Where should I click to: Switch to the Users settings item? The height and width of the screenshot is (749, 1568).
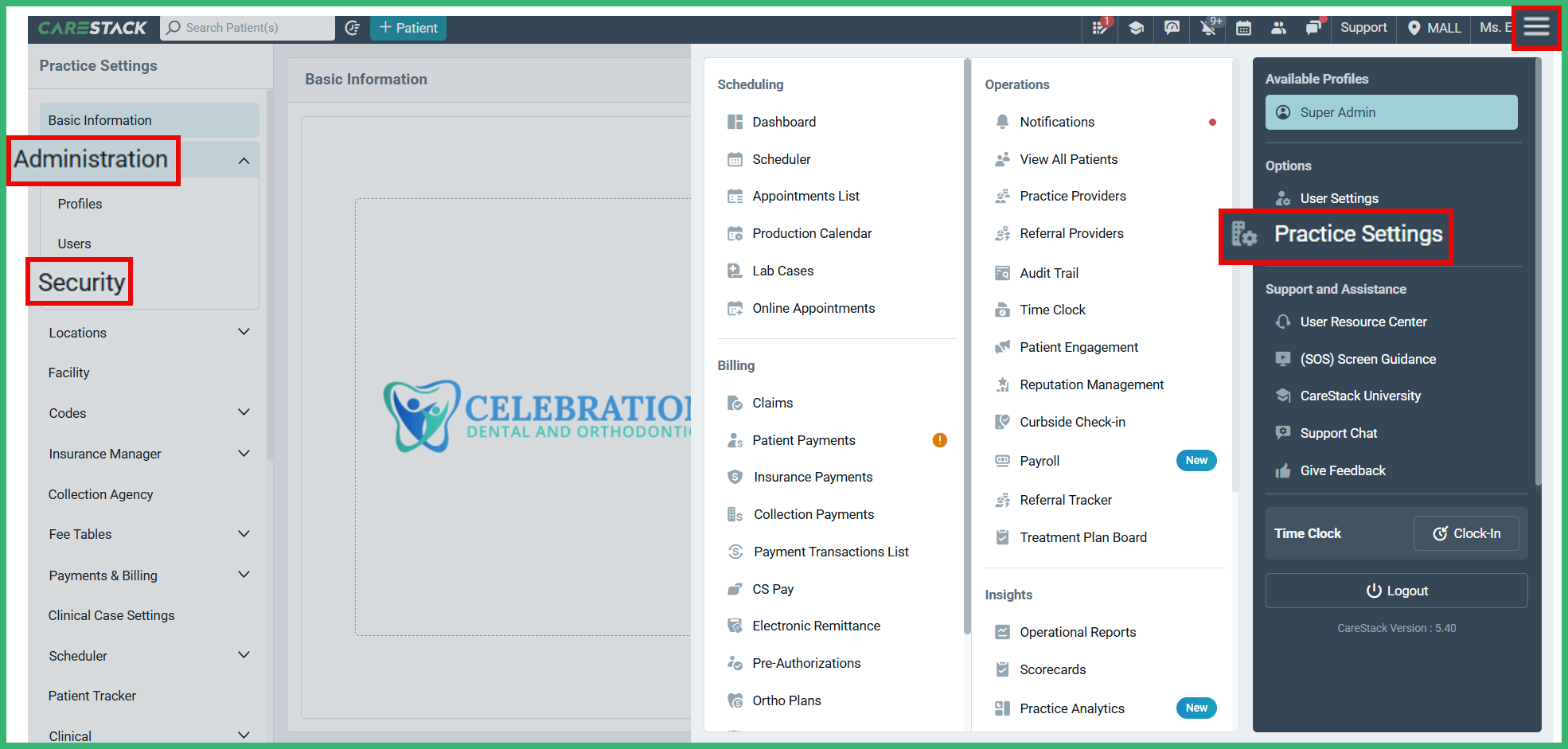74,244
